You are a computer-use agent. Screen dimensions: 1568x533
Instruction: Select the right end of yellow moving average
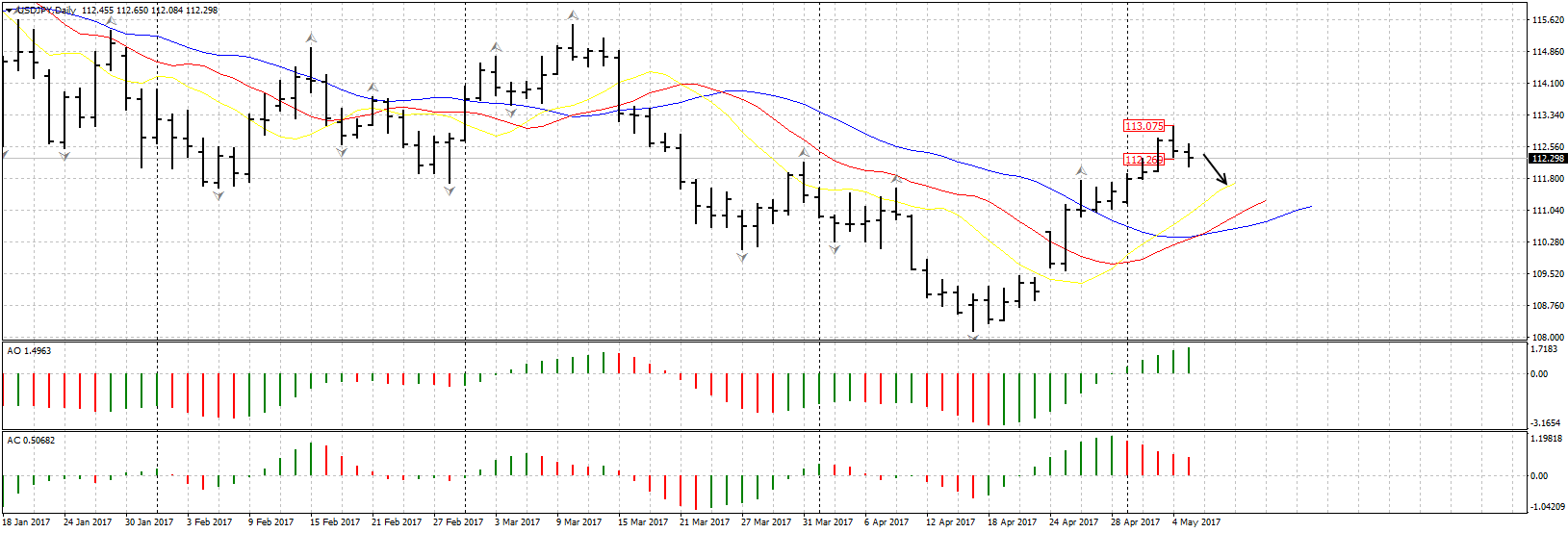pyautogui.click(x=1234, y=183)
